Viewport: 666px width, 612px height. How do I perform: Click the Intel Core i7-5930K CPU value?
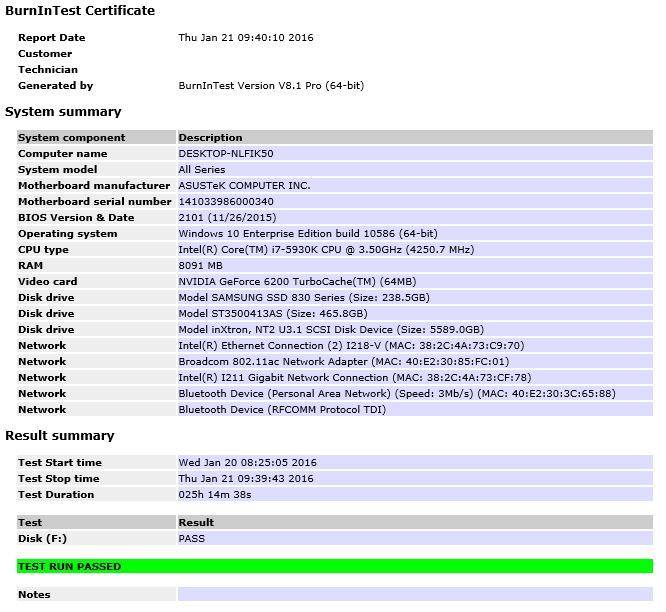[326, 250]
